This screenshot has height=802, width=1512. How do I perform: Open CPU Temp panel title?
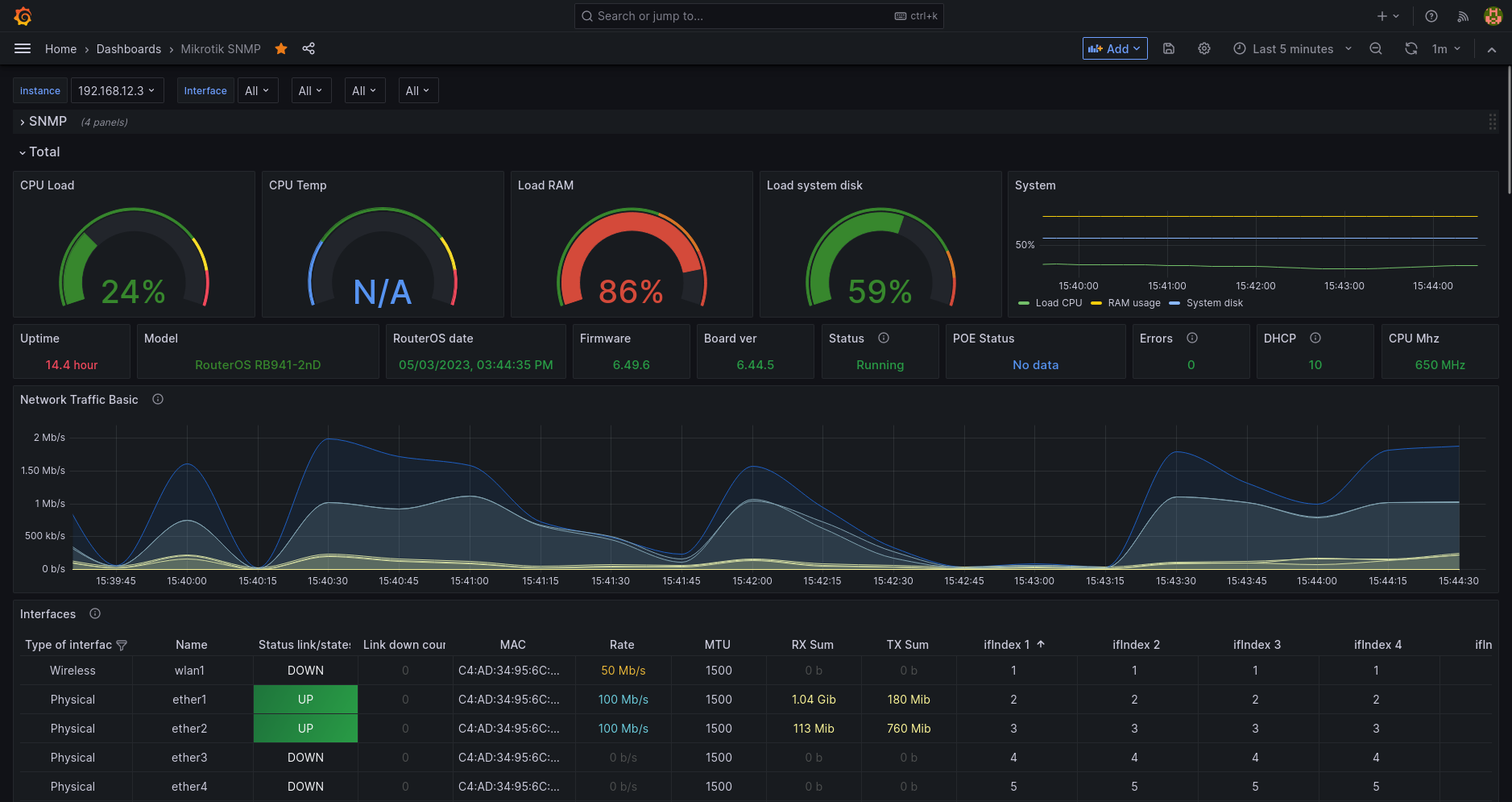[x=298, y=185]
